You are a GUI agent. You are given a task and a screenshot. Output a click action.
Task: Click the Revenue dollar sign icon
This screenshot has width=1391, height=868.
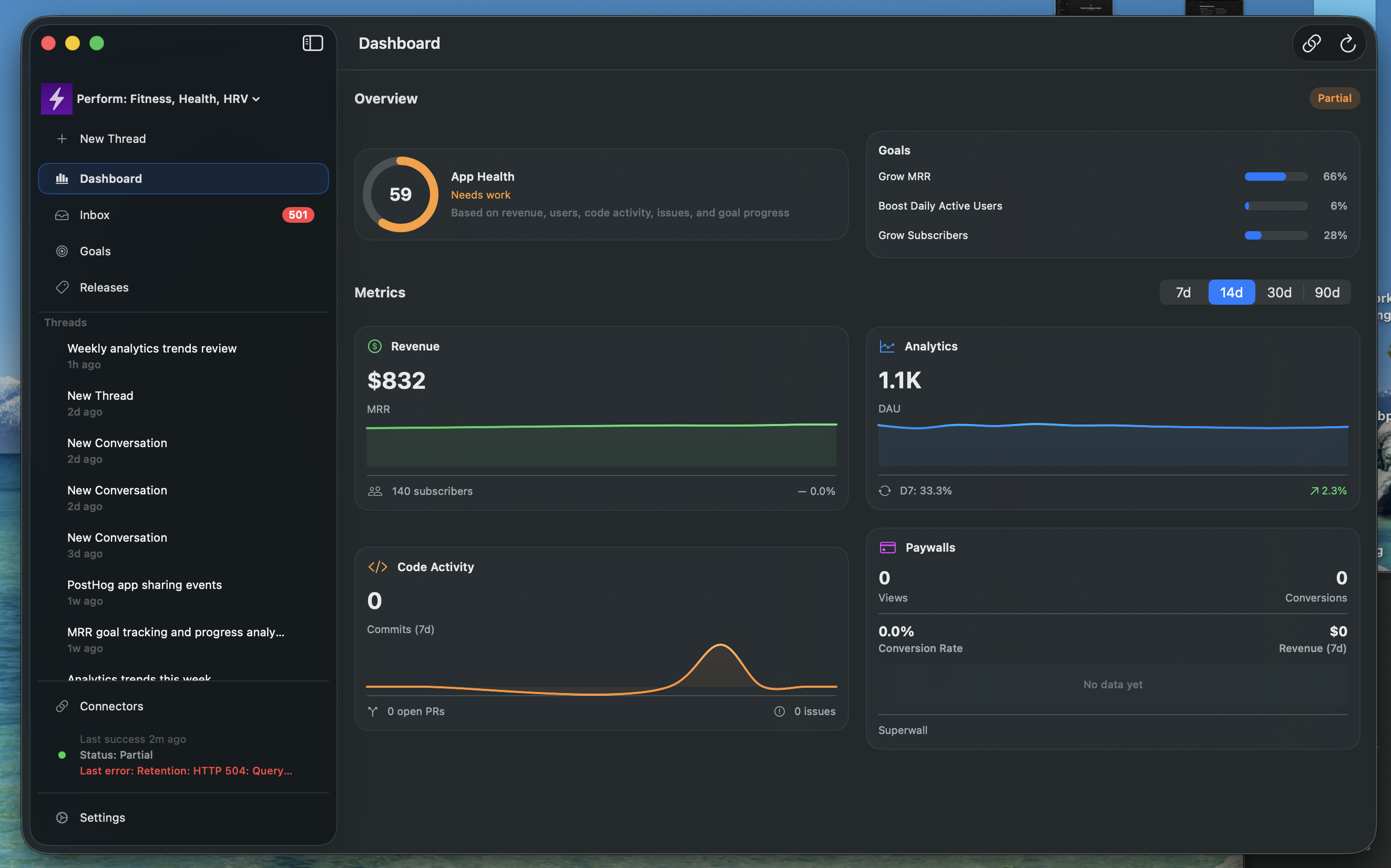tap(374, 346)
